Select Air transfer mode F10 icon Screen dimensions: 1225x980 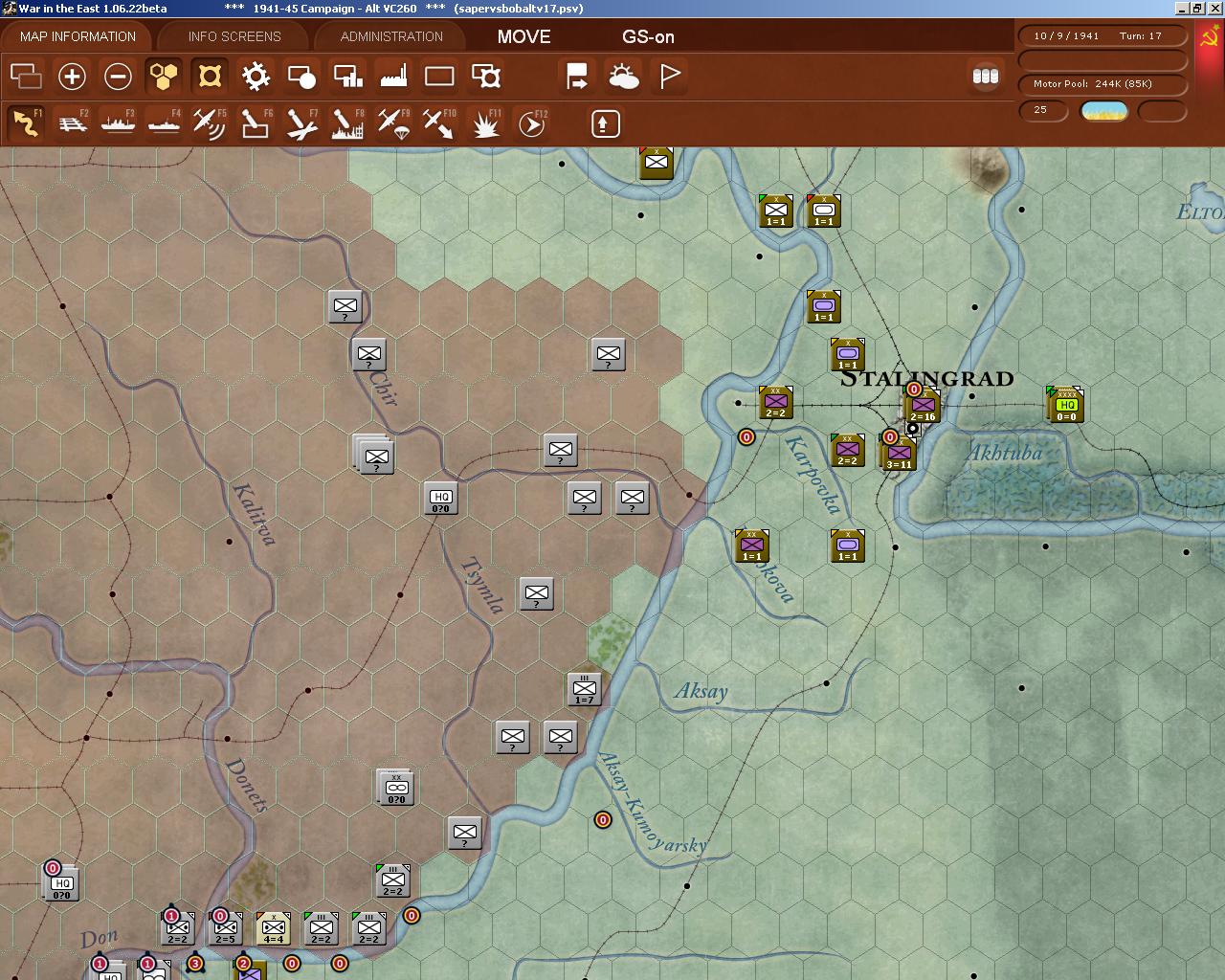[x=439, y=123]
